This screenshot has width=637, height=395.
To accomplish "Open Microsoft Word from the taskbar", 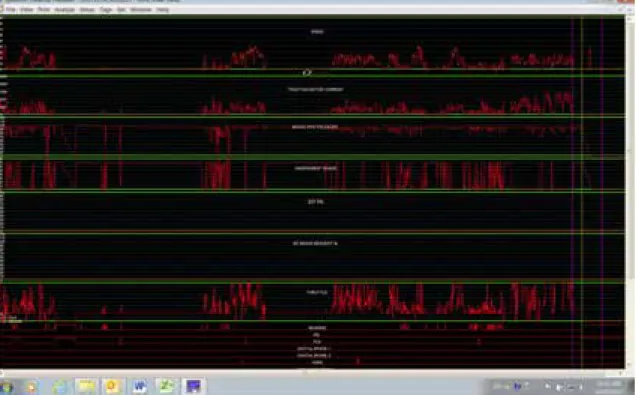I will pyautogui.click(x=139, y=386).
